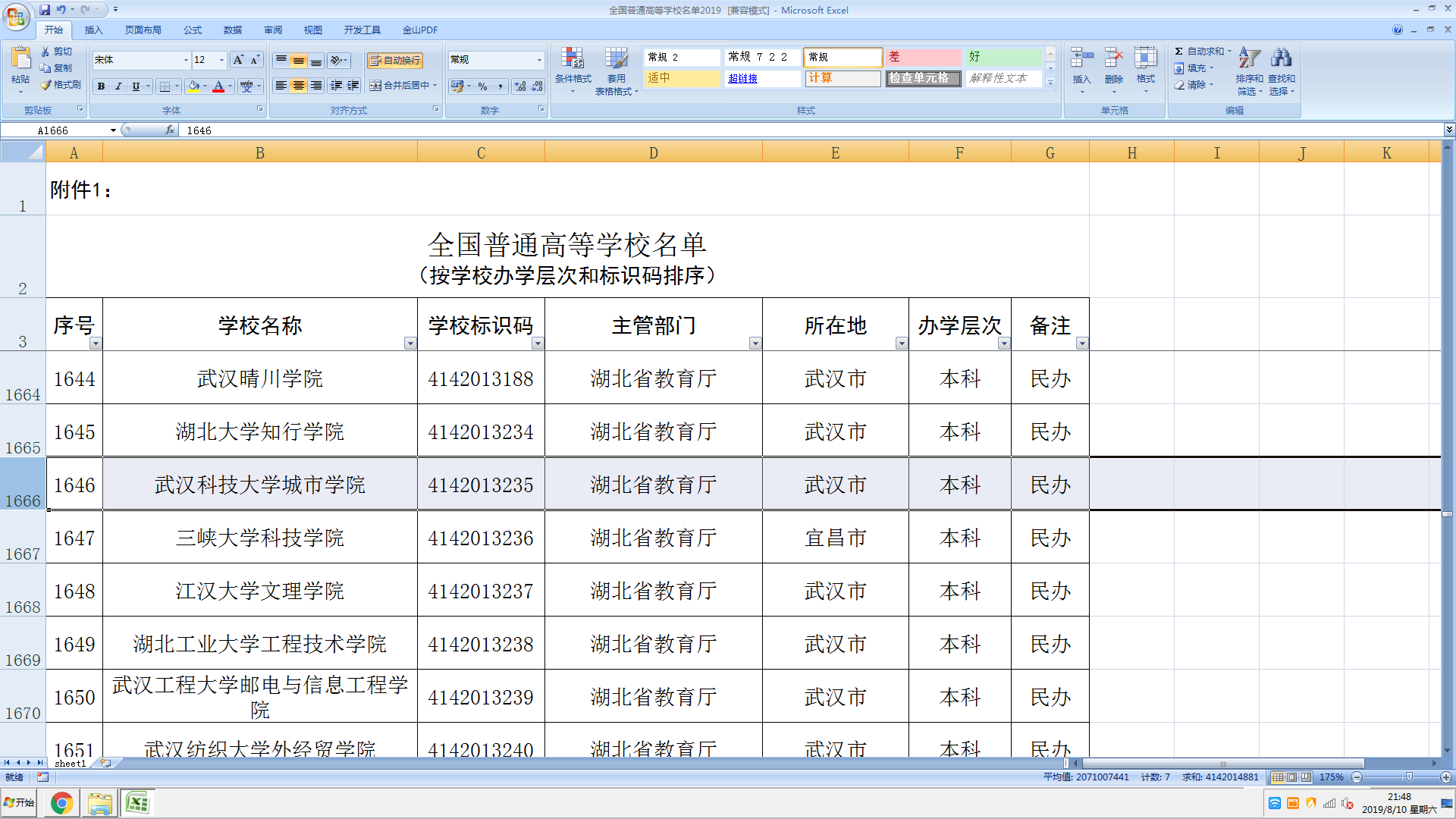Toggle top vertical alignment
Screen dimensions: 1456x819
pyautogui.click(x=281, y=60)
